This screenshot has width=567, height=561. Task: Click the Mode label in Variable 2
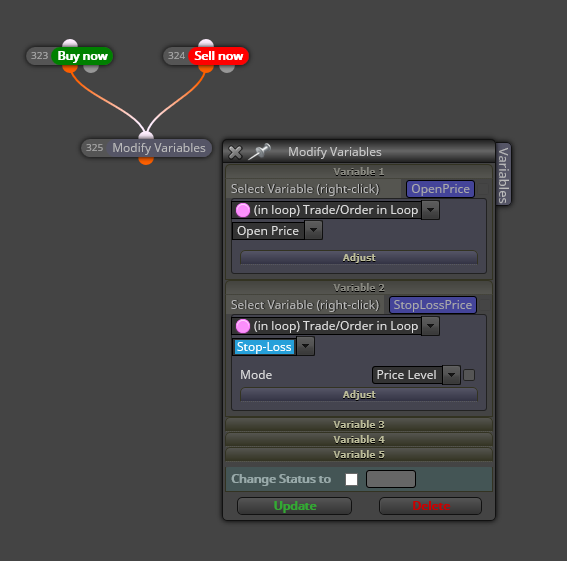(x=256, y=375)
